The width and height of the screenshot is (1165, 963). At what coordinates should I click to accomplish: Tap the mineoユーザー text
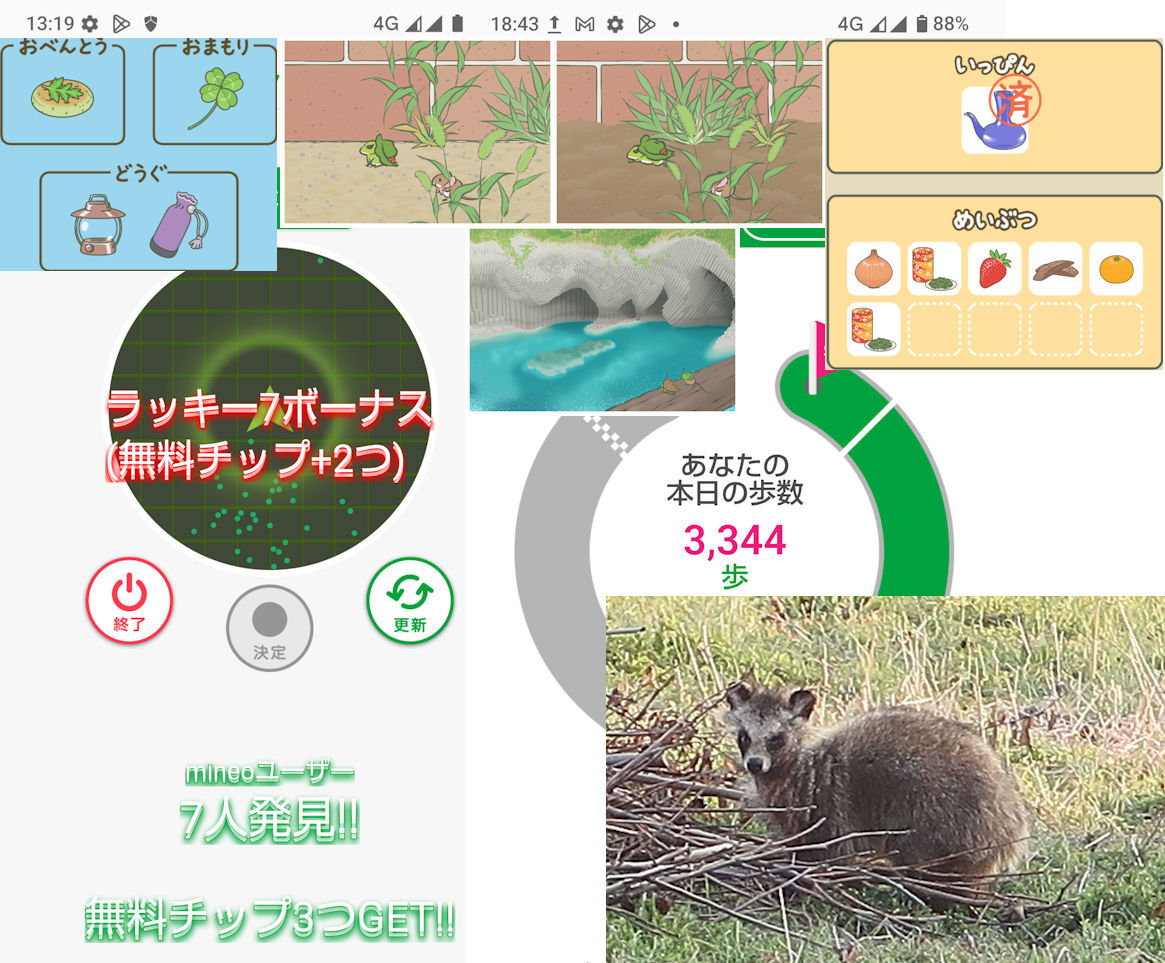click(270, 774)
